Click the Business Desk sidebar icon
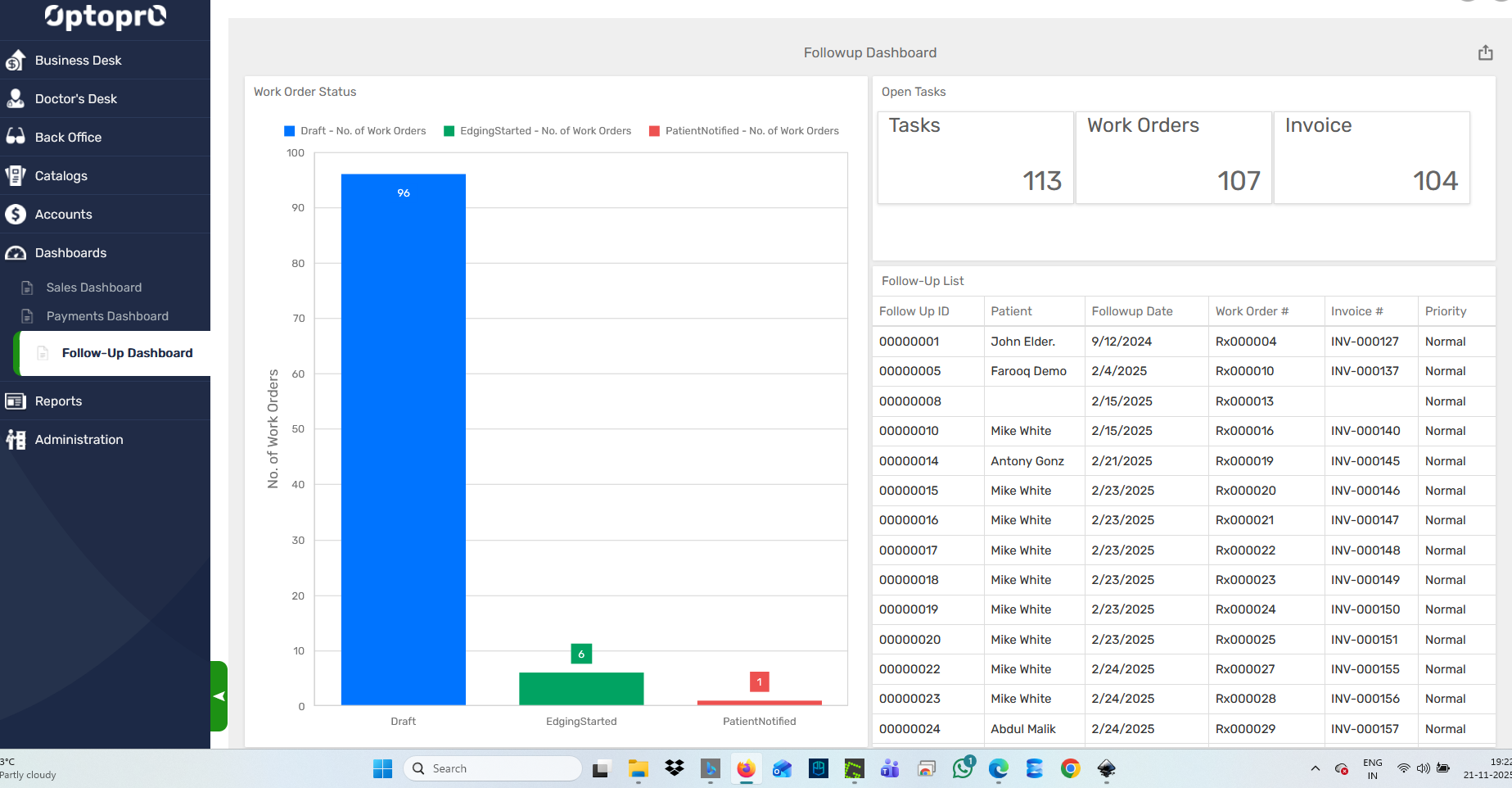This screenshot has height=788, width=1512. [x=16, y=60]
